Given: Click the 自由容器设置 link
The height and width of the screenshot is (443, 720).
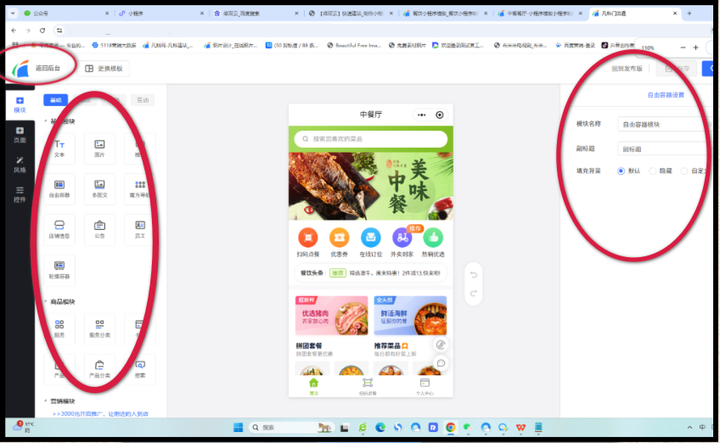Looking at the screenshot, I should pos(665,95).
